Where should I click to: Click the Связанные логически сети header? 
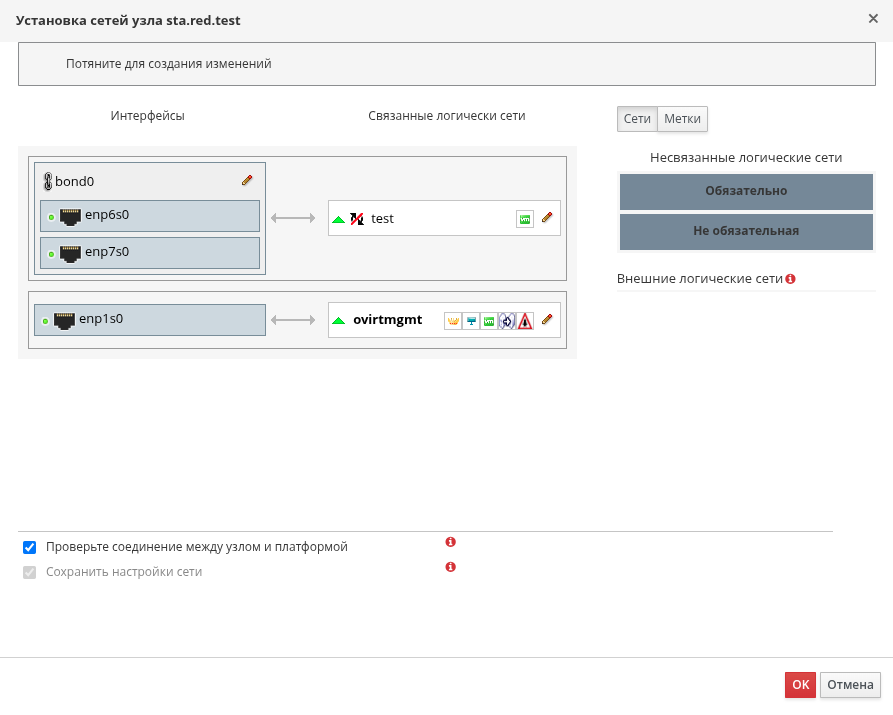[446, 116]
